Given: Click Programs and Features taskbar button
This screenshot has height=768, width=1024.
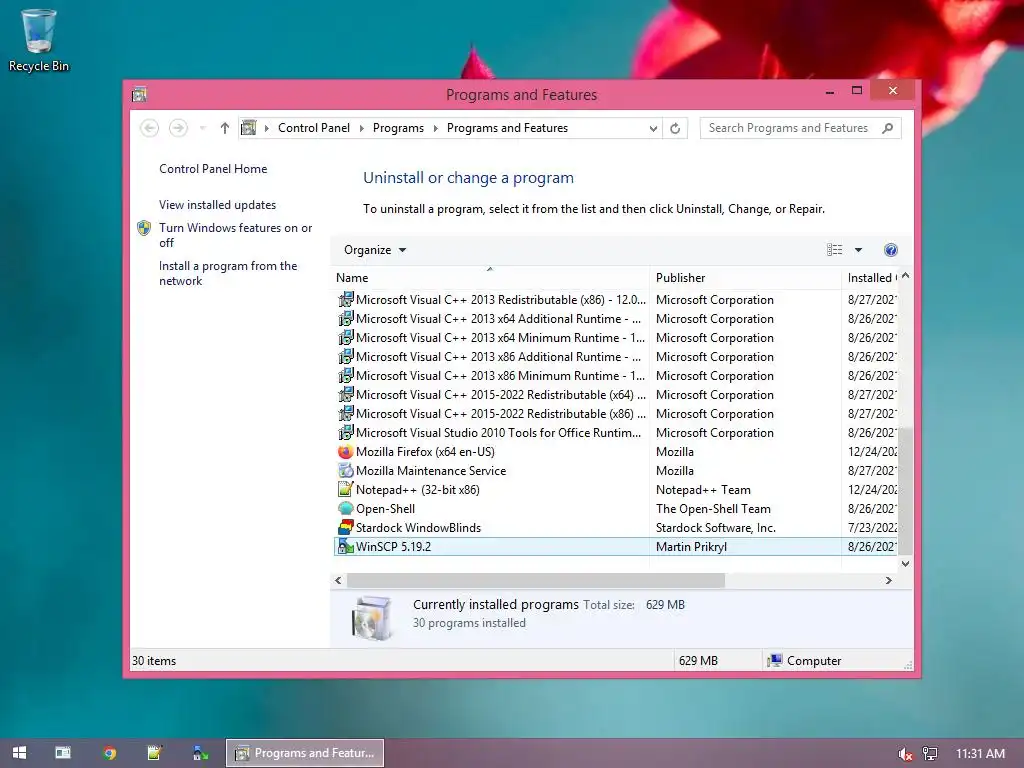Looking at the screenshot, I should (x=305, y=753).
